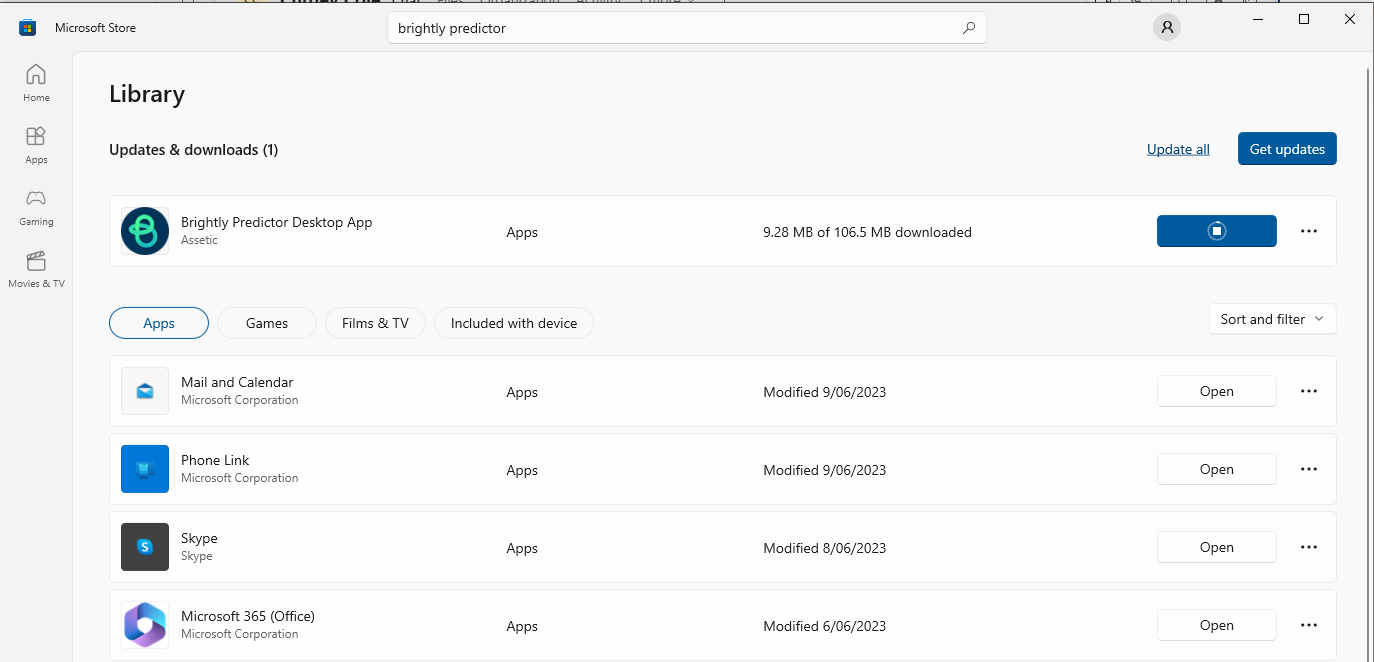The height and width of the screenshot is (662, 1374).
Task: Click the Microsoft 365 (Office) name text
Action: pos(248,616)
